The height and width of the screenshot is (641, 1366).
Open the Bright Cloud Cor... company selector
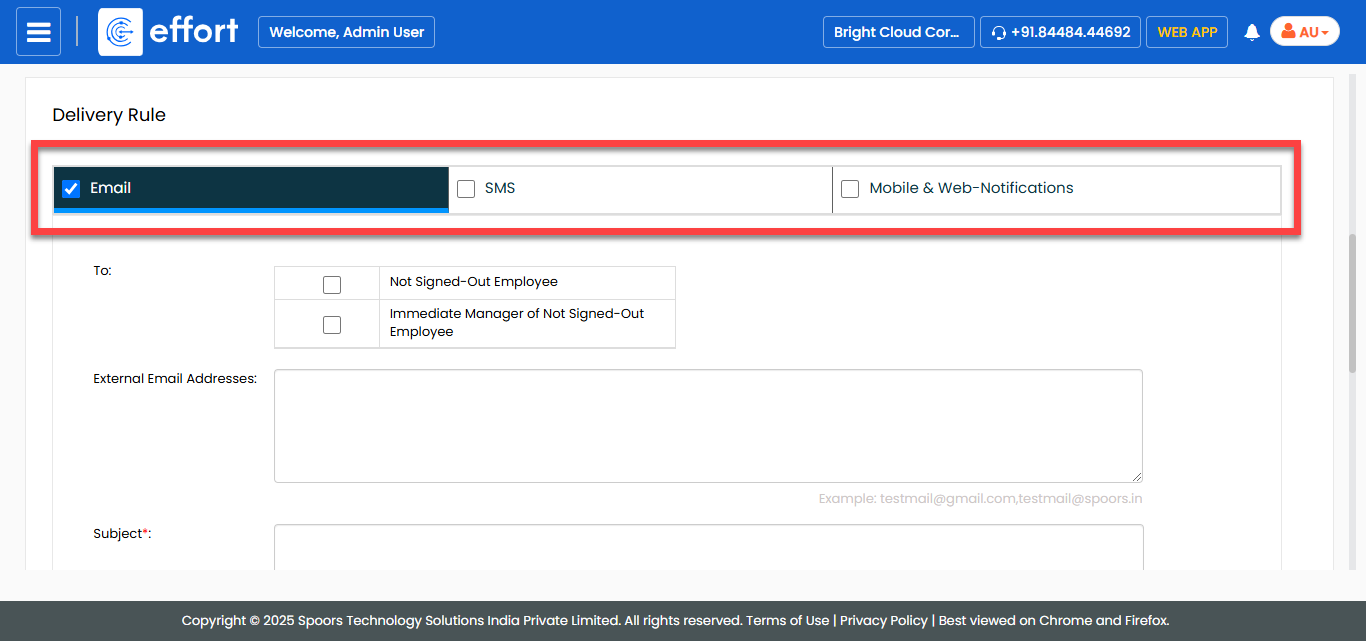tap(897, 32)
